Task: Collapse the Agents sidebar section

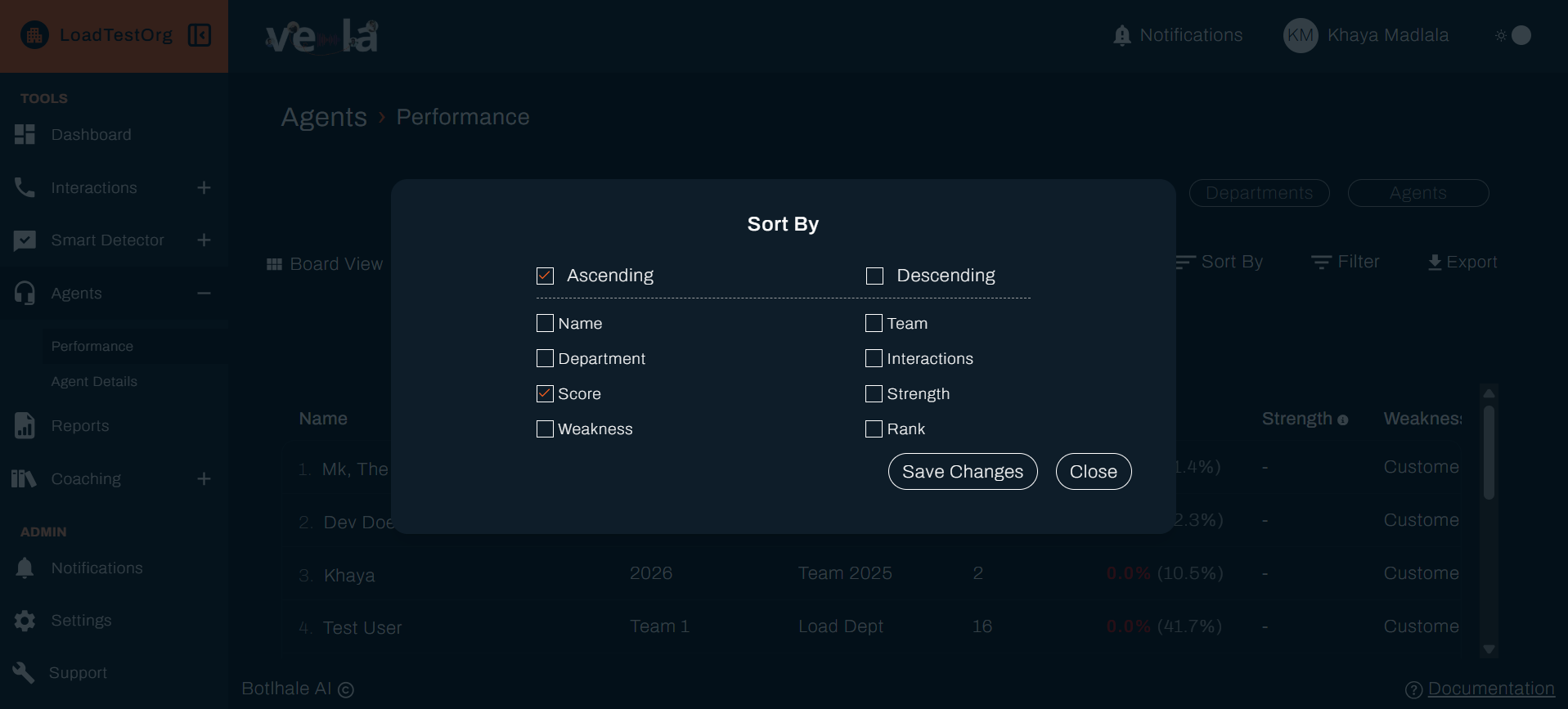Action: [x=204, y=294]
